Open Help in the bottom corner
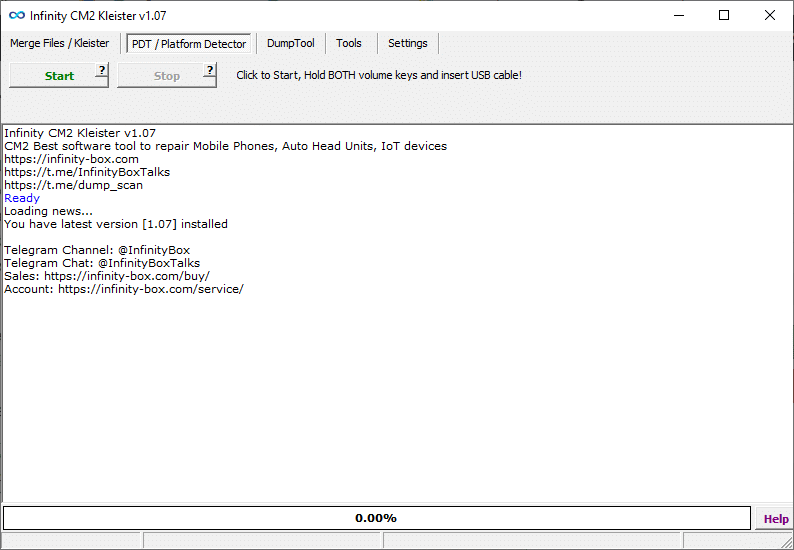Screen dimensions: 794x550 [776, 519]
